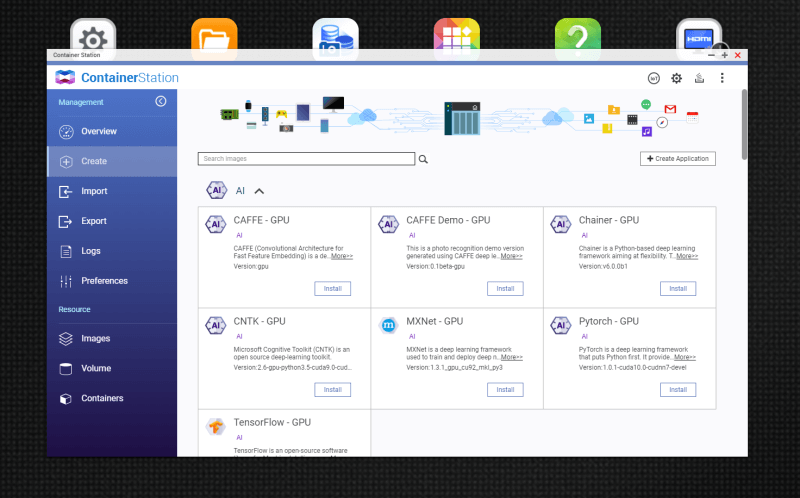Open the Volume resource page
The image size is (800, 498).
112,368
